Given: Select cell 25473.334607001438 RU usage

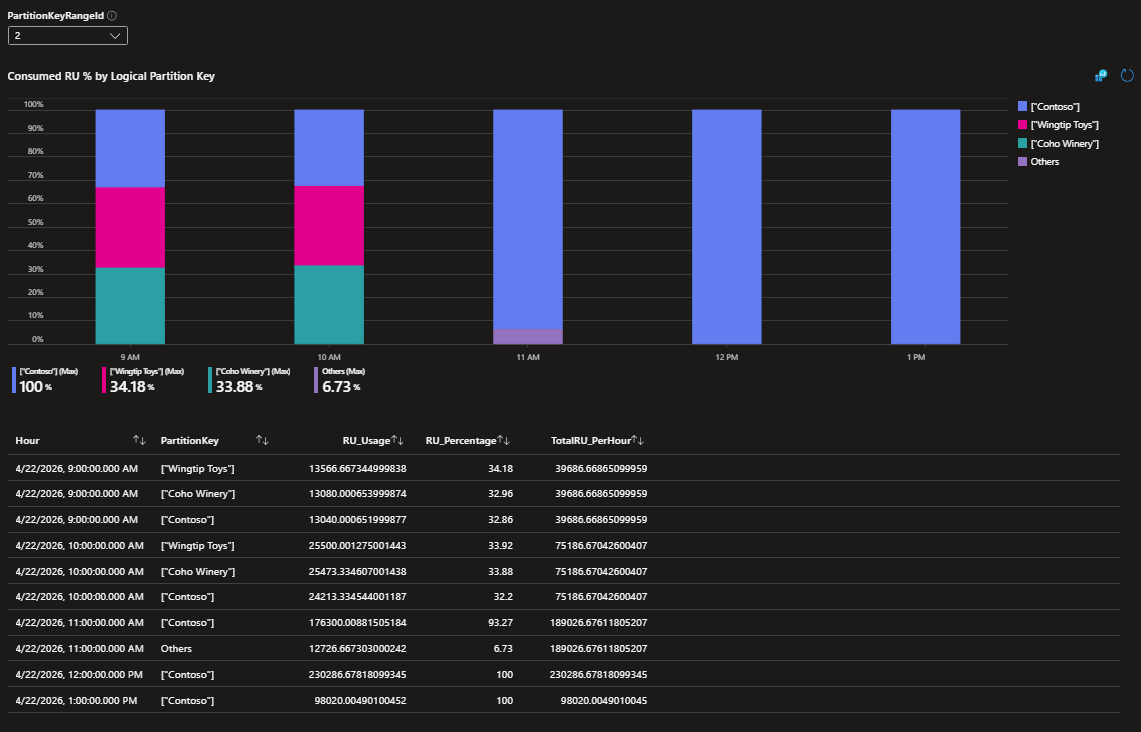Looking at the screenshot, I should click(x=357, y=571).
